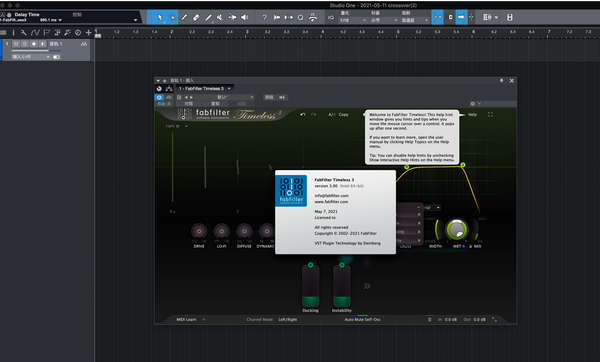Select the Bend tool

pos(232,17)
